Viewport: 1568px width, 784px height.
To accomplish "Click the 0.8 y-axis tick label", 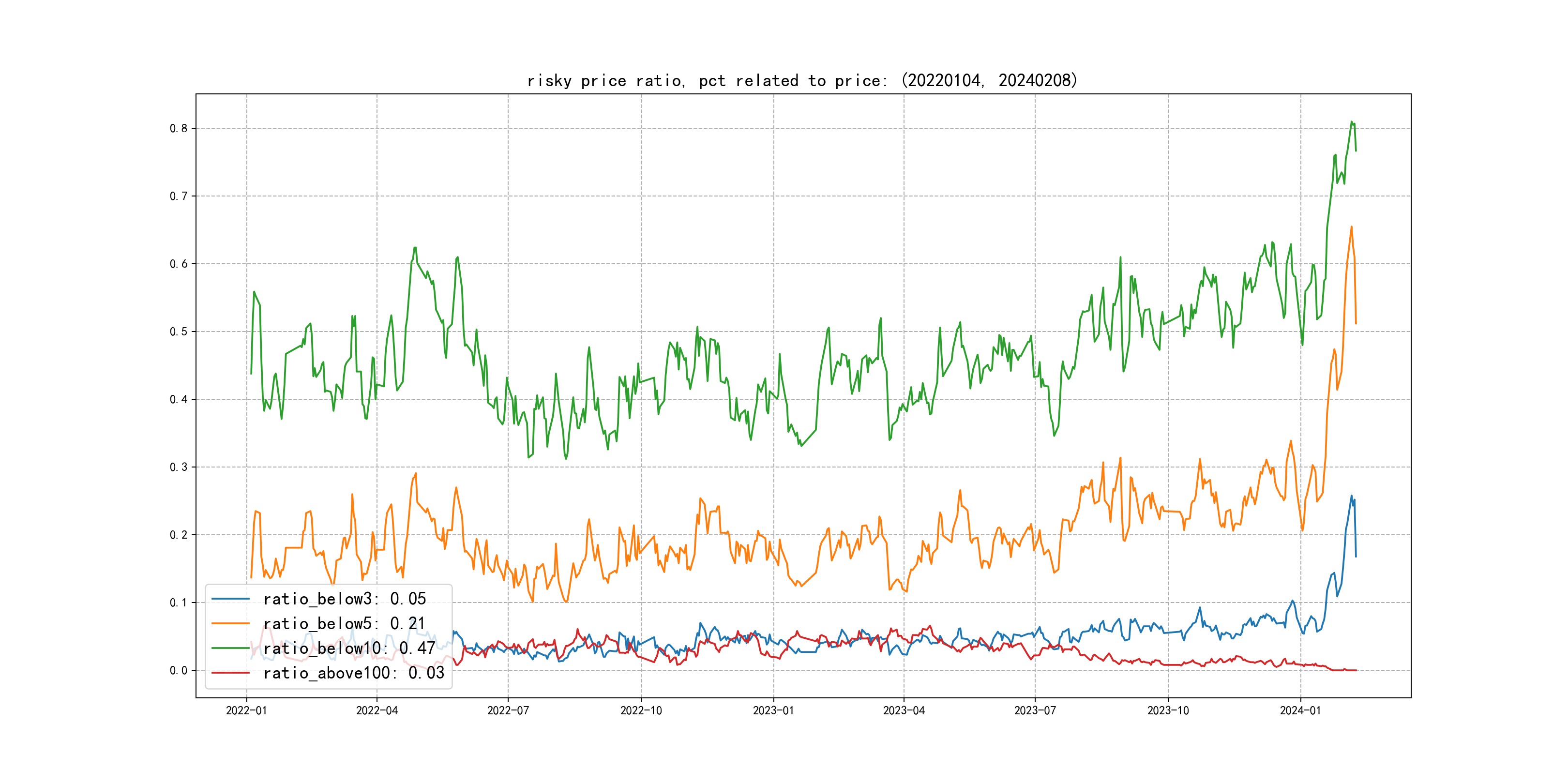I will click(x=179, y=128).
